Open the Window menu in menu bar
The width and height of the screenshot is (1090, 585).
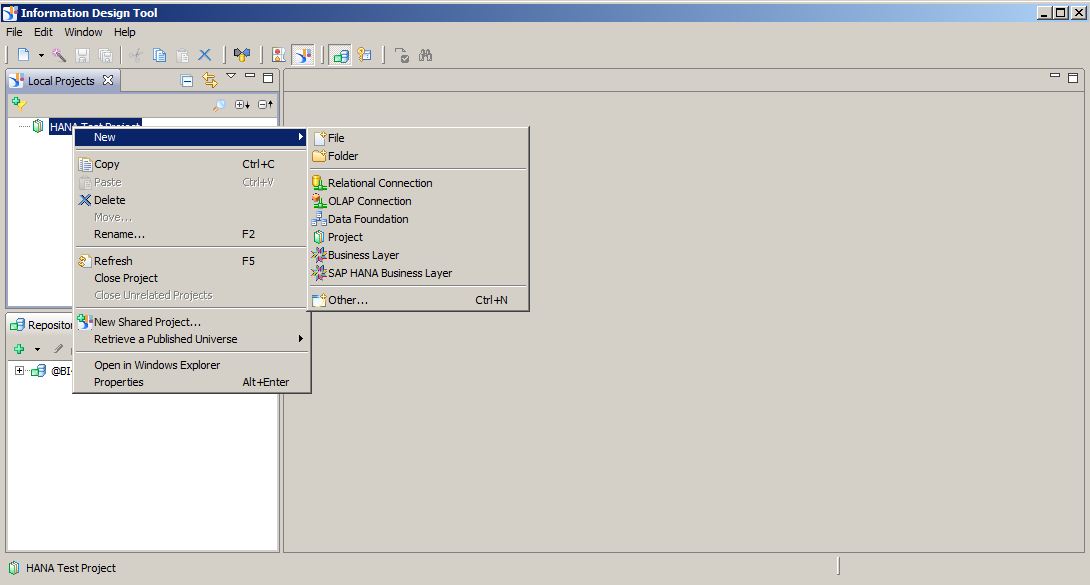click(83, 32)
